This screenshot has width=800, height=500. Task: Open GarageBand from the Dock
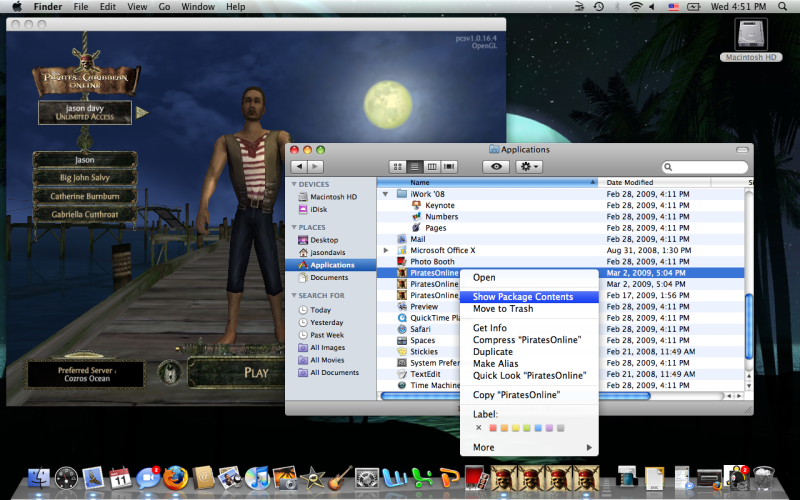[340, 478]
